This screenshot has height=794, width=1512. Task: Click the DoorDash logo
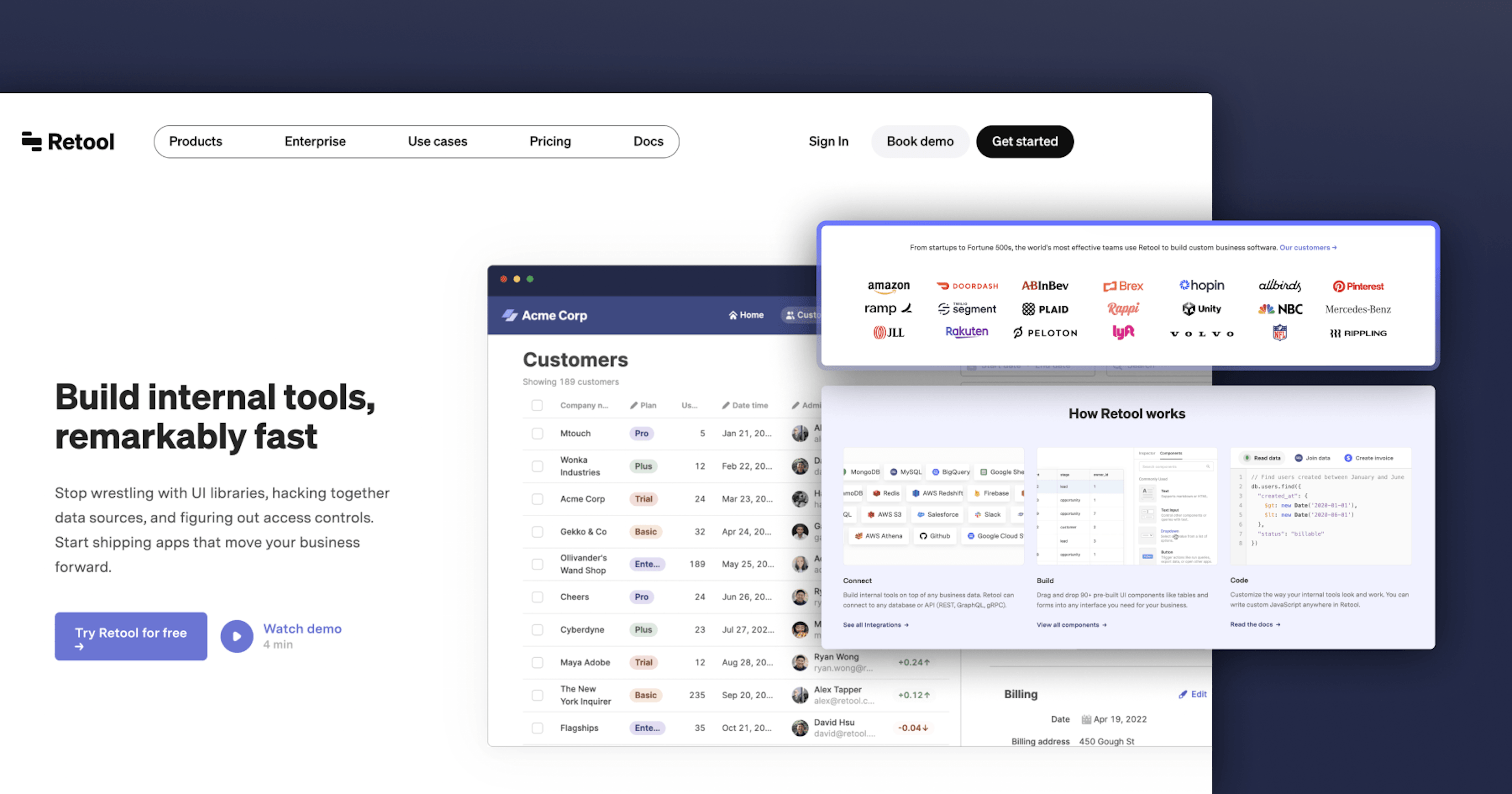pyautogui.click(x=967, y=286)
